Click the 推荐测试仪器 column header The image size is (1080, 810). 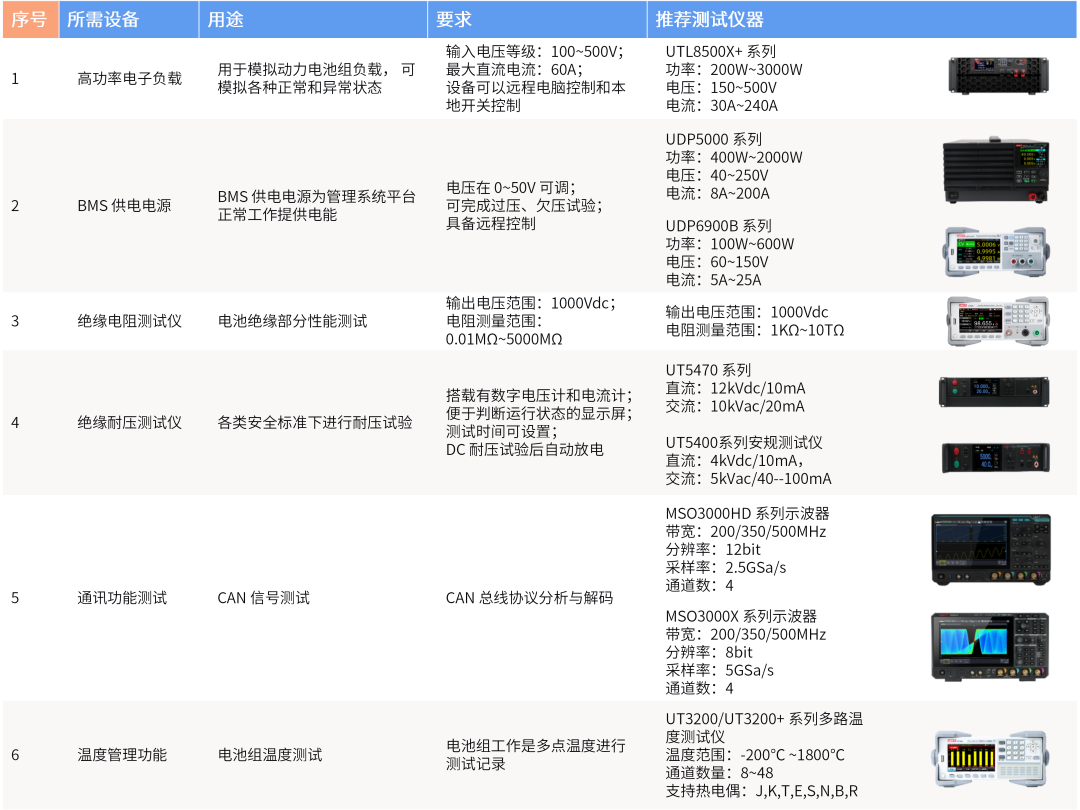862,19
